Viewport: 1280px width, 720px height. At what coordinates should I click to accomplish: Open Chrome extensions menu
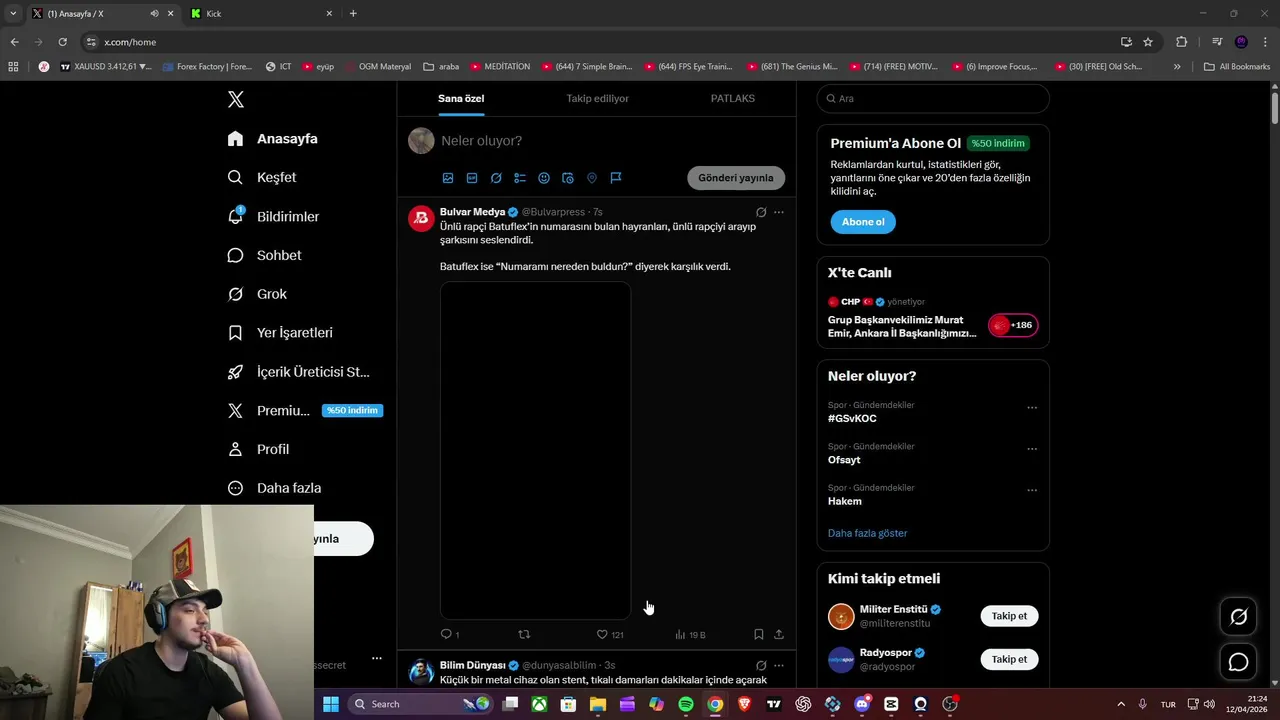[x=1181, y=42]
